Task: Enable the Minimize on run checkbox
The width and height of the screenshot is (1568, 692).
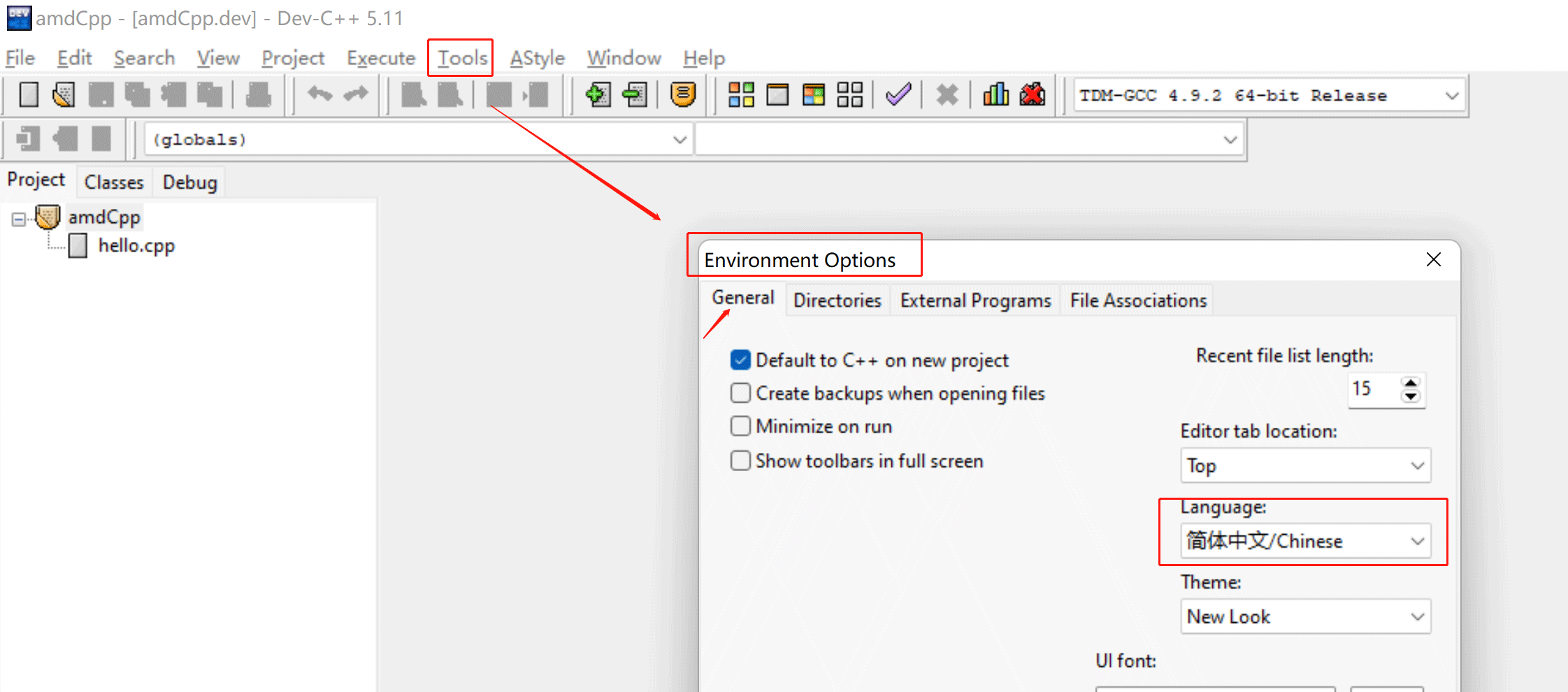Action: click(740, 426)
